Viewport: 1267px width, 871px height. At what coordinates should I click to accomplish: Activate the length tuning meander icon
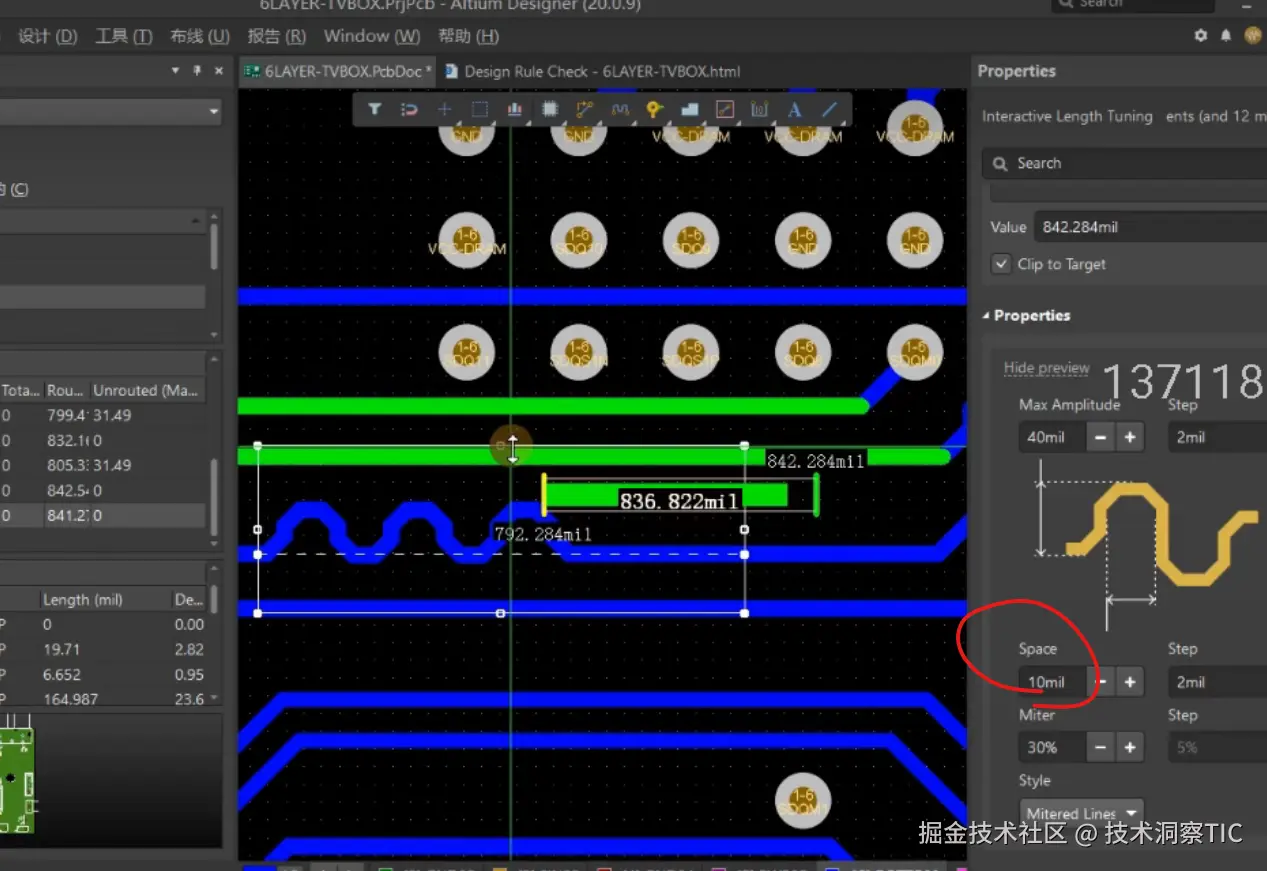pos(620,109)
